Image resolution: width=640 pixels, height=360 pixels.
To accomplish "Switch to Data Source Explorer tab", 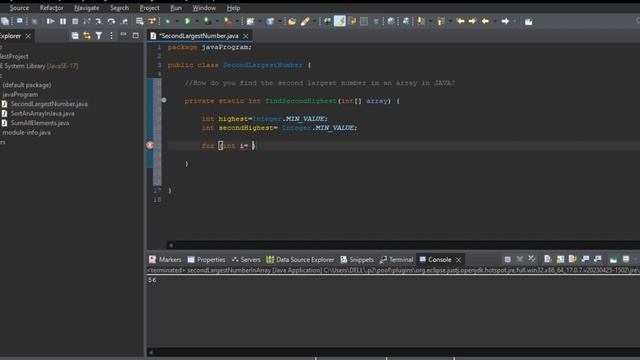I will point(300,260).
